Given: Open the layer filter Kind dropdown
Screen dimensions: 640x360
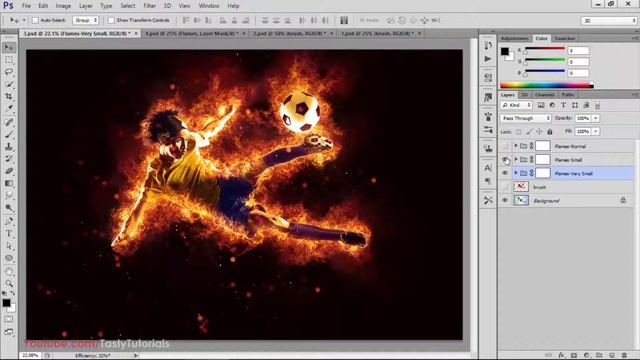Looking at the screenshot, I should (516, 105).
